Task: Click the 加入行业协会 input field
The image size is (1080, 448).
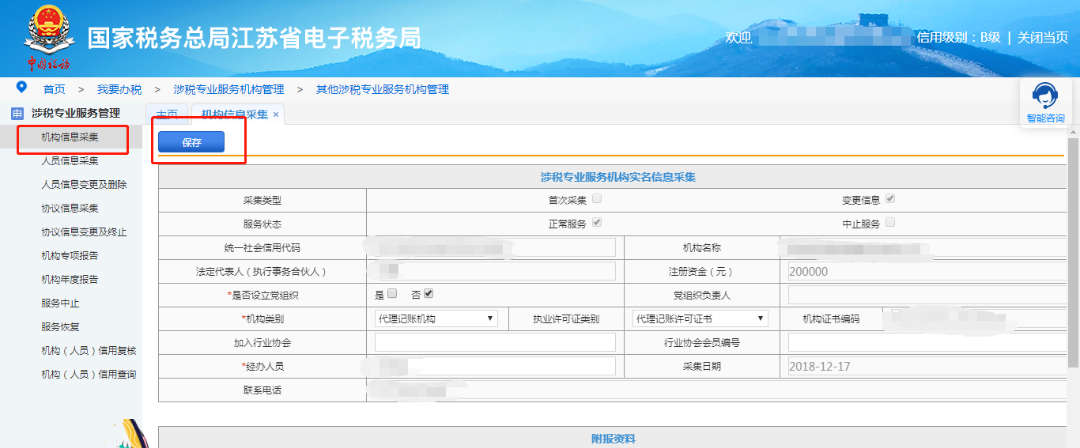Action: pyautogui.click(x=495, y=343)
